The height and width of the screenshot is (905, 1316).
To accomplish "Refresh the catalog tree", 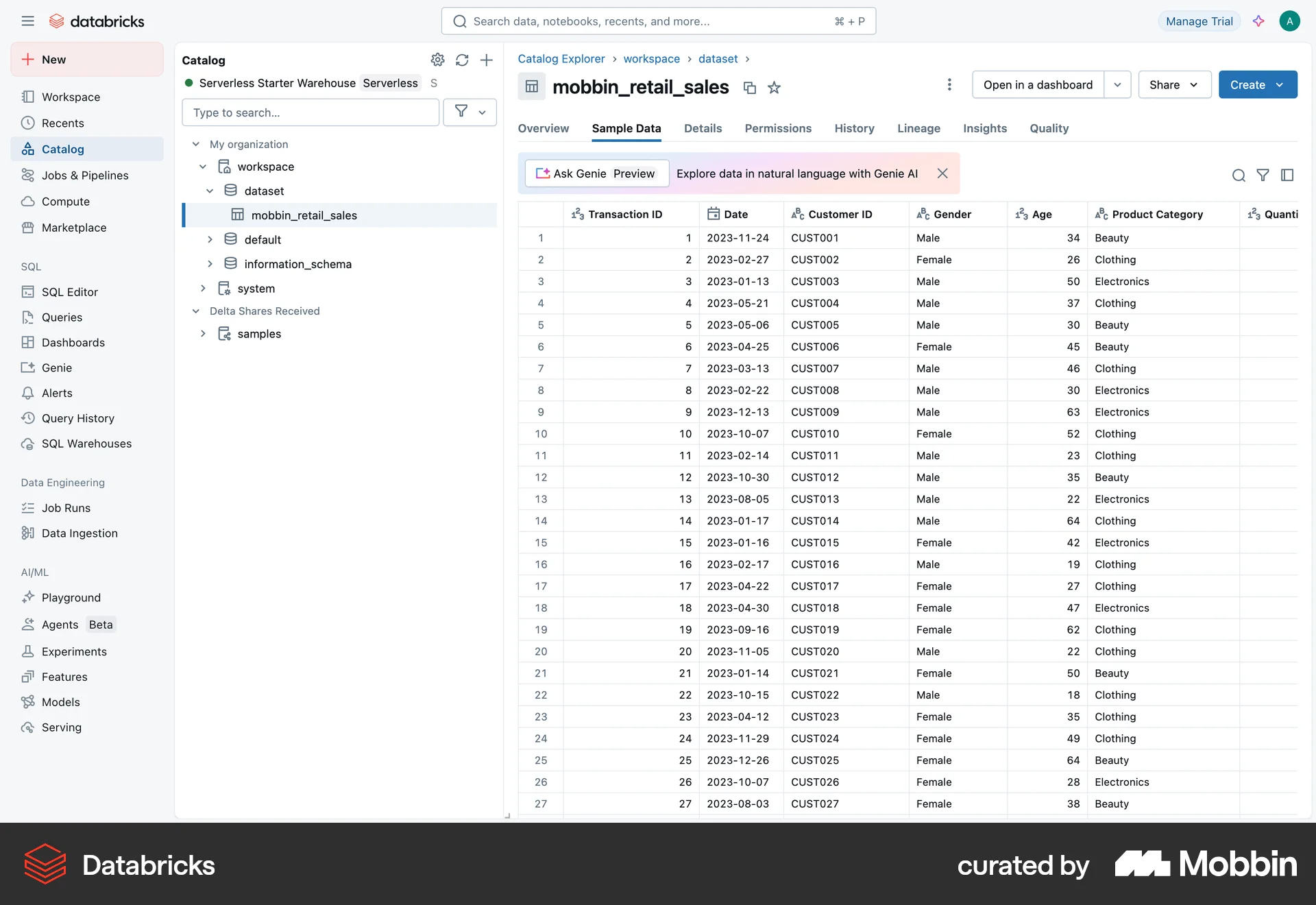I will (462, 60).
